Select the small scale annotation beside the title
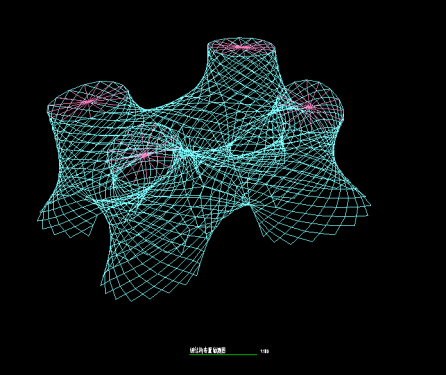 point(265,351)
